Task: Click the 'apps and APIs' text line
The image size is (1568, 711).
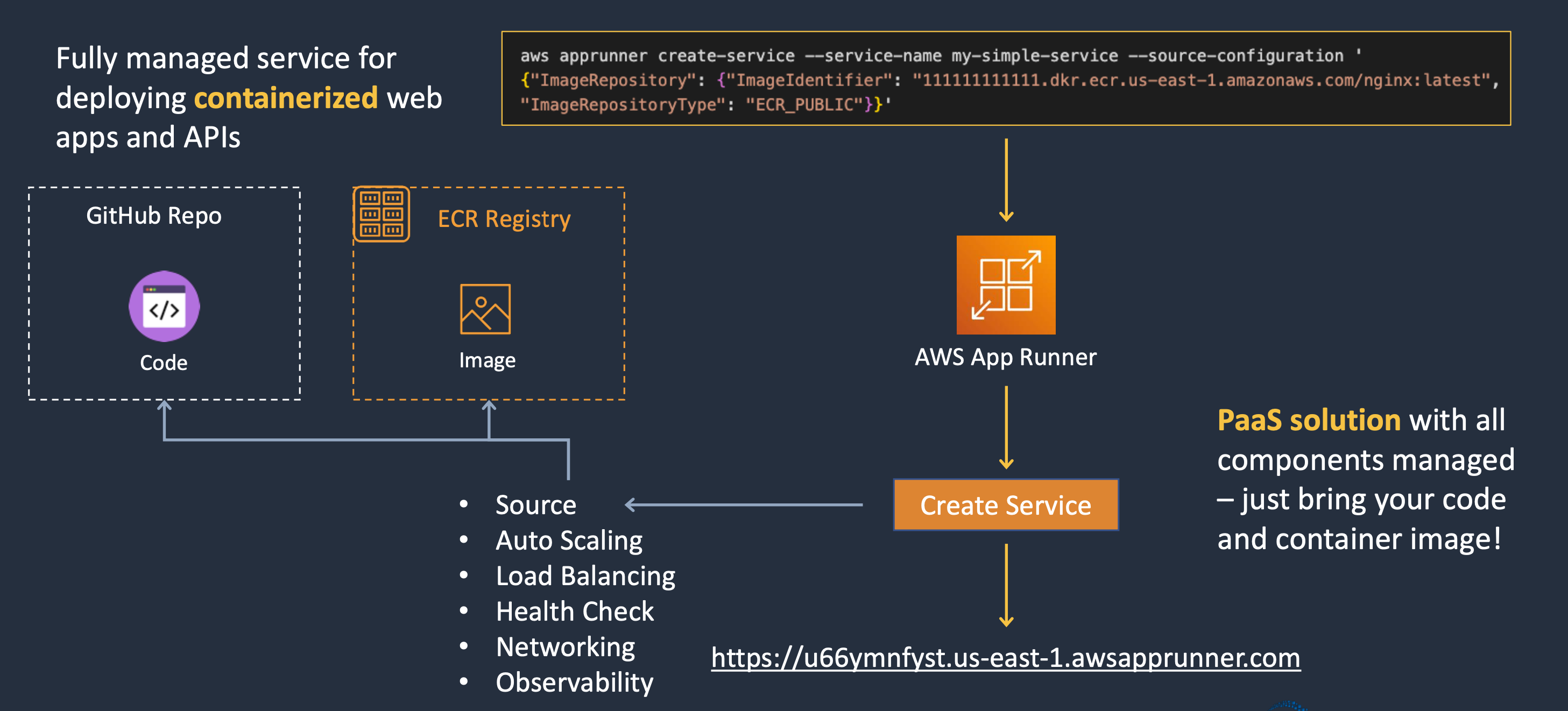Action: coord(148,138)
